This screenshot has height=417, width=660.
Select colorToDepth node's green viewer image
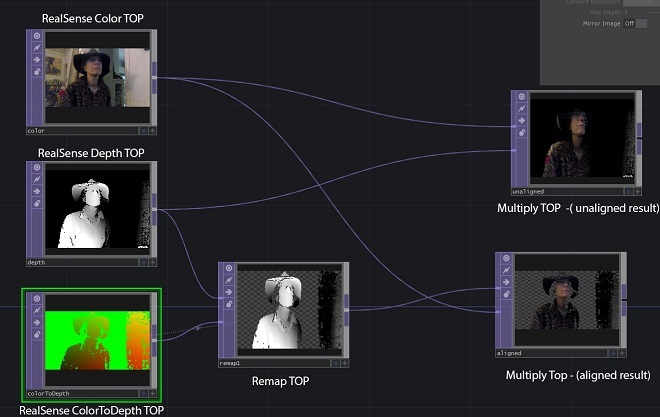[x=98, y=340]
